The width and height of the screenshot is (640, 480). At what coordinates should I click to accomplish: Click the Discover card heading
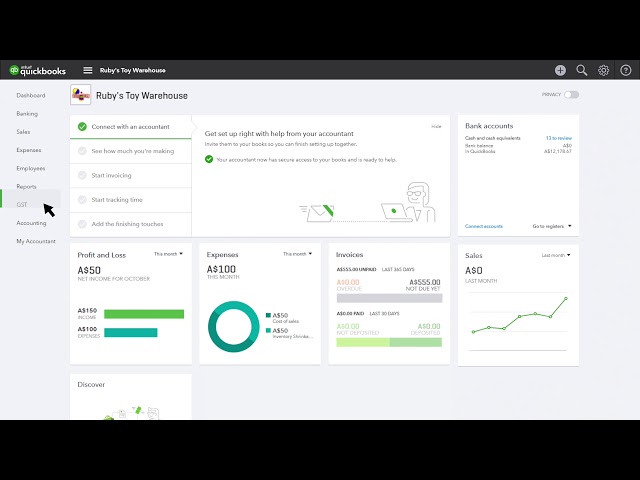91,384
